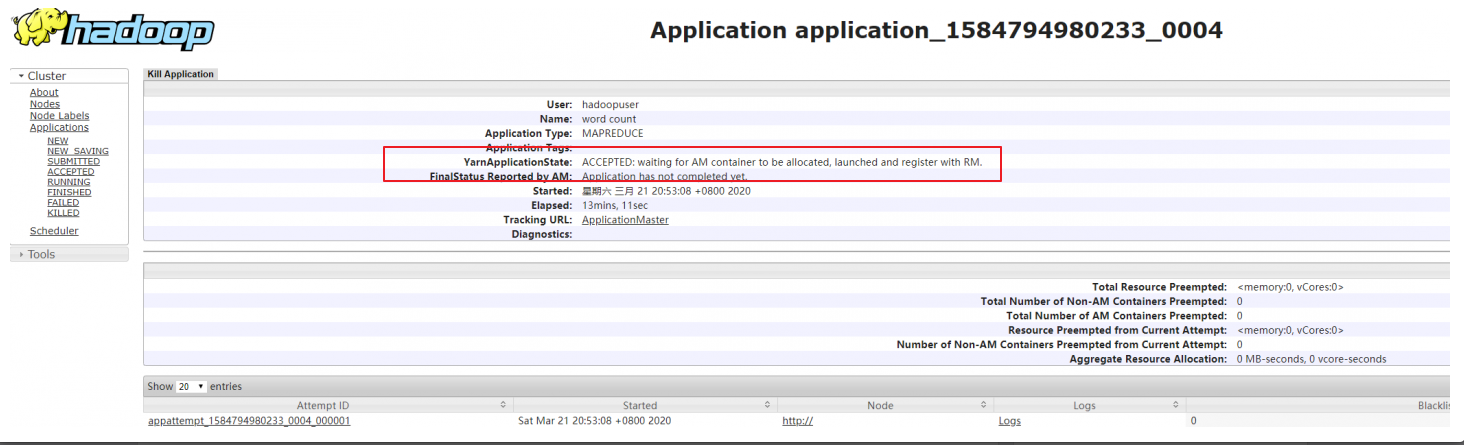Sort by Started column
1464x445 pixels.
(x=645, y=405)
